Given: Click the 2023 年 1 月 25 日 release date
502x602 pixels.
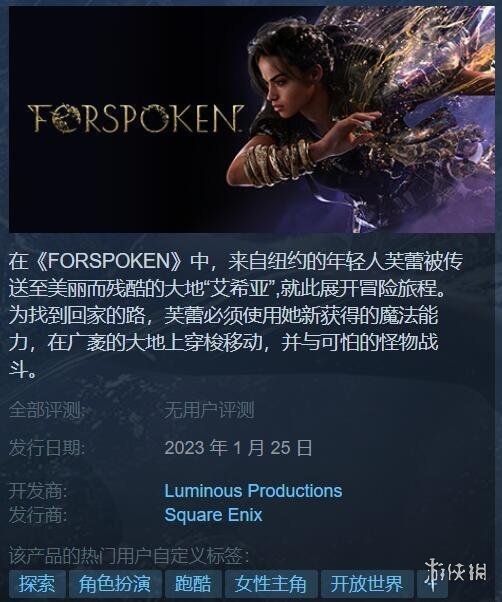Looking at the screenshot, I should tap(238, 448).
